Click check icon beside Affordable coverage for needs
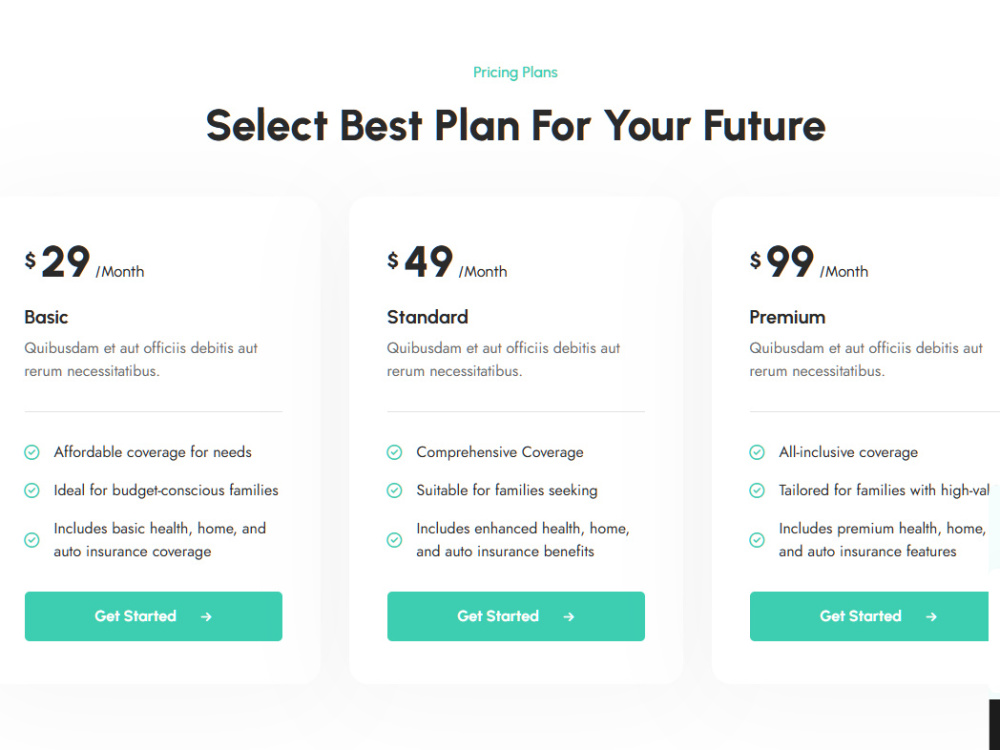Image resolution: width=1000 pixels, height=750 pixels. 32,452
